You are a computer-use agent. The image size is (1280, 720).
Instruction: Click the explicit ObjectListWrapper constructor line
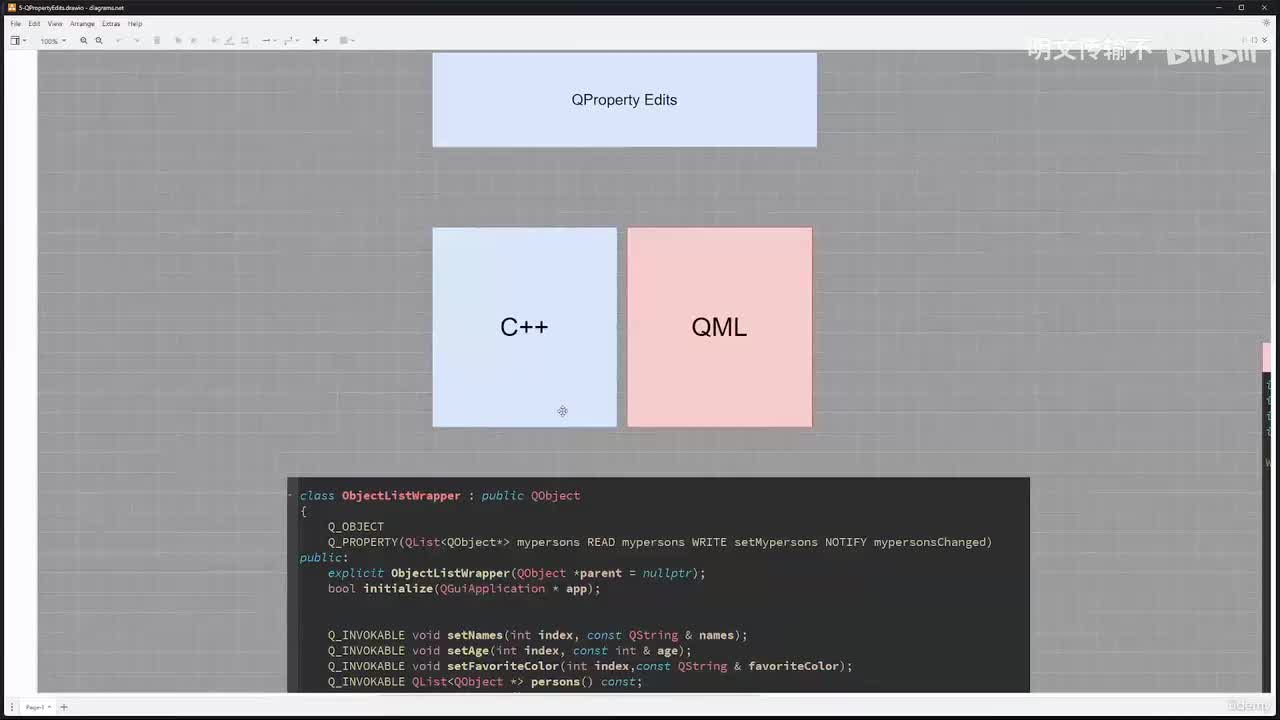click(517, 573)
